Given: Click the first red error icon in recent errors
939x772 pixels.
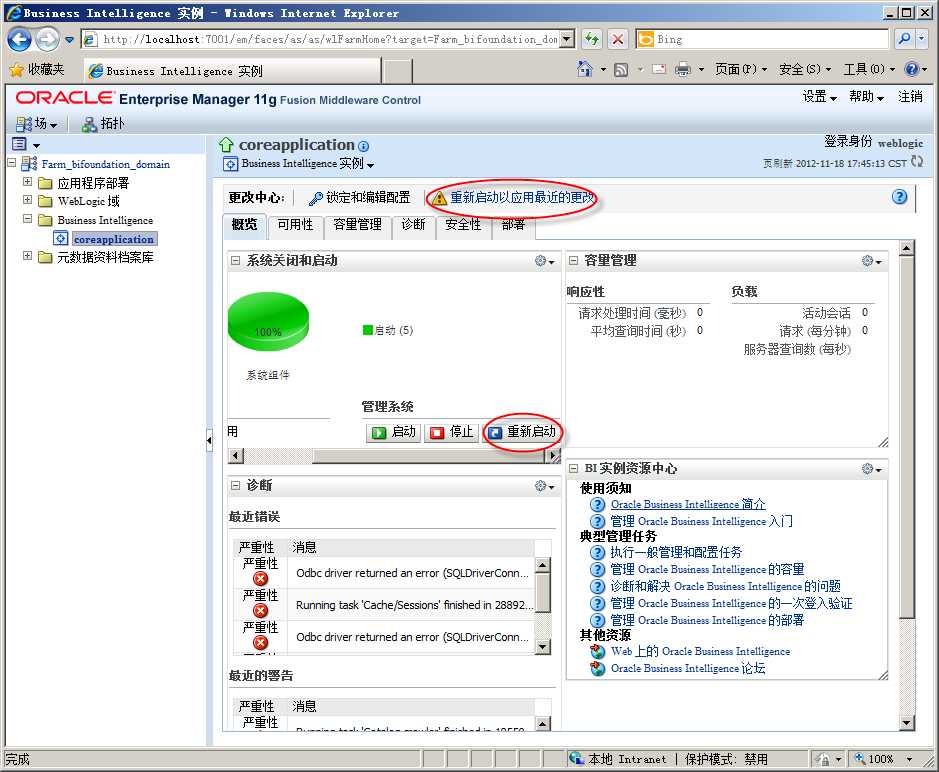Looking at the screenshot, I should 261,579.
